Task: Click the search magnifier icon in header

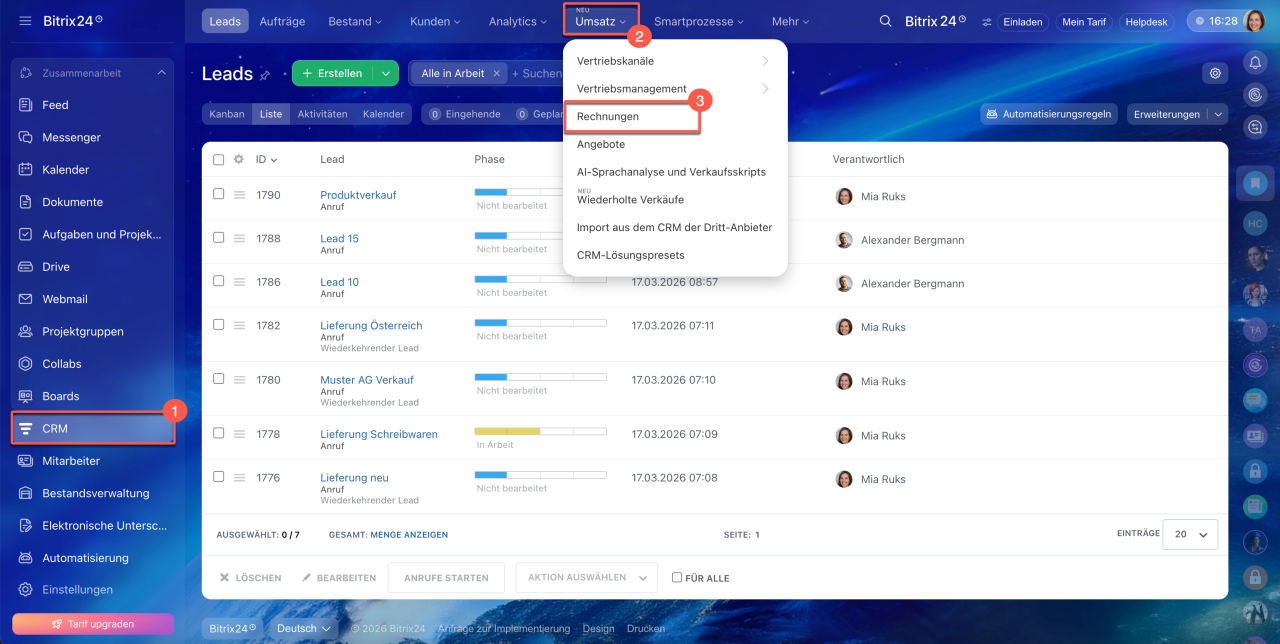Action: tap(885, 21)
